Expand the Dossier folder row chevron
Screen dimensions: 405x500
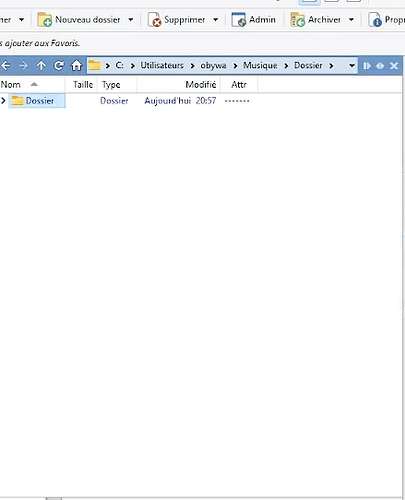pyautogui.click(x=3, y=100)
